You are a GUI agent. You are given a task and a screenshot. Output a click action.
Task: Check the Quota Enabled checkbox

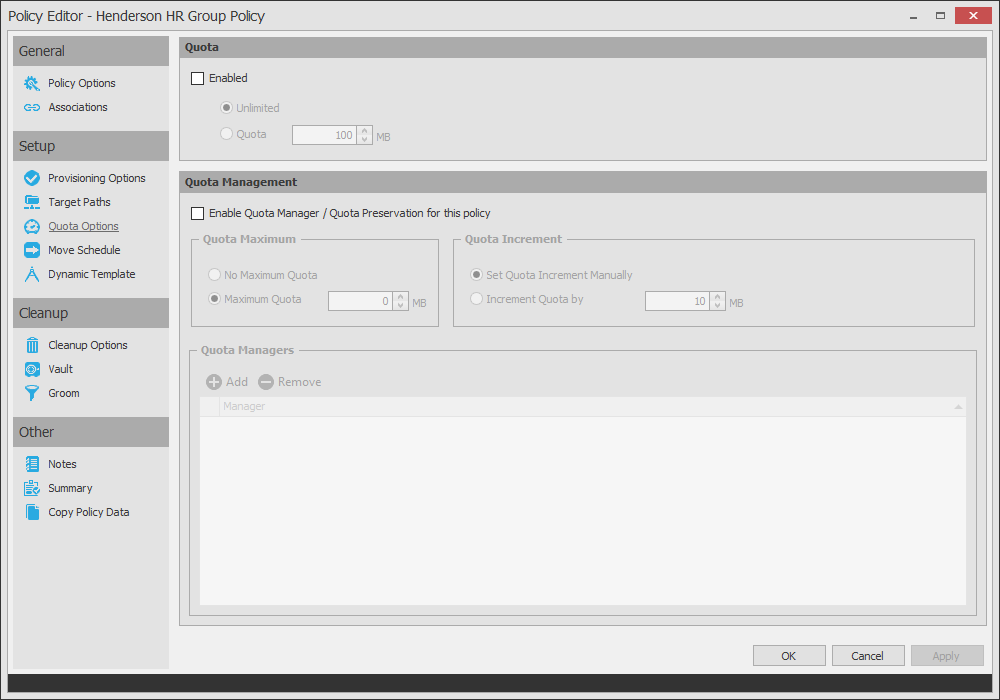(198, 78)
